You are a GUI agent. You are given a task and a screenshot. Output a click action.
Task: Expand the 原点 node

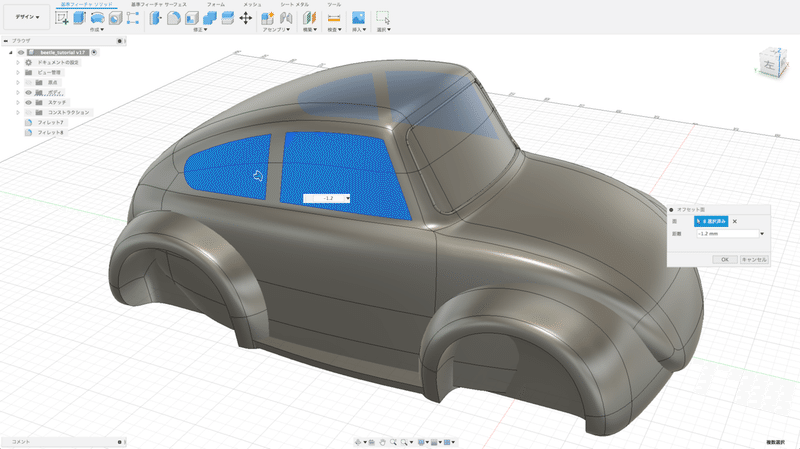click(x=18, y=82)
